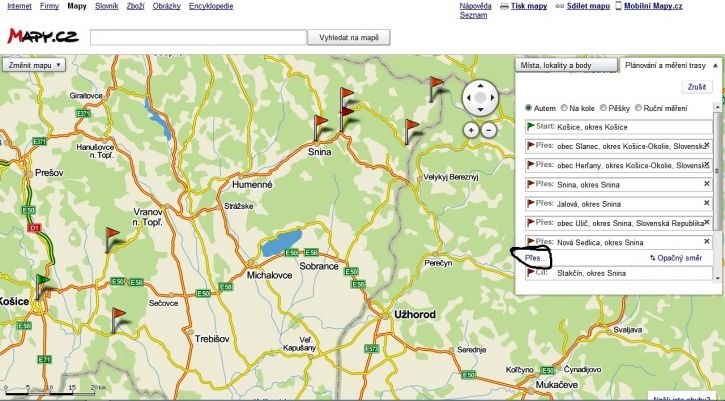The width and height of the screenshot is (725, 401).
Task: Click the dark red flag northeast of Snina
Action: tap(347, 118)
